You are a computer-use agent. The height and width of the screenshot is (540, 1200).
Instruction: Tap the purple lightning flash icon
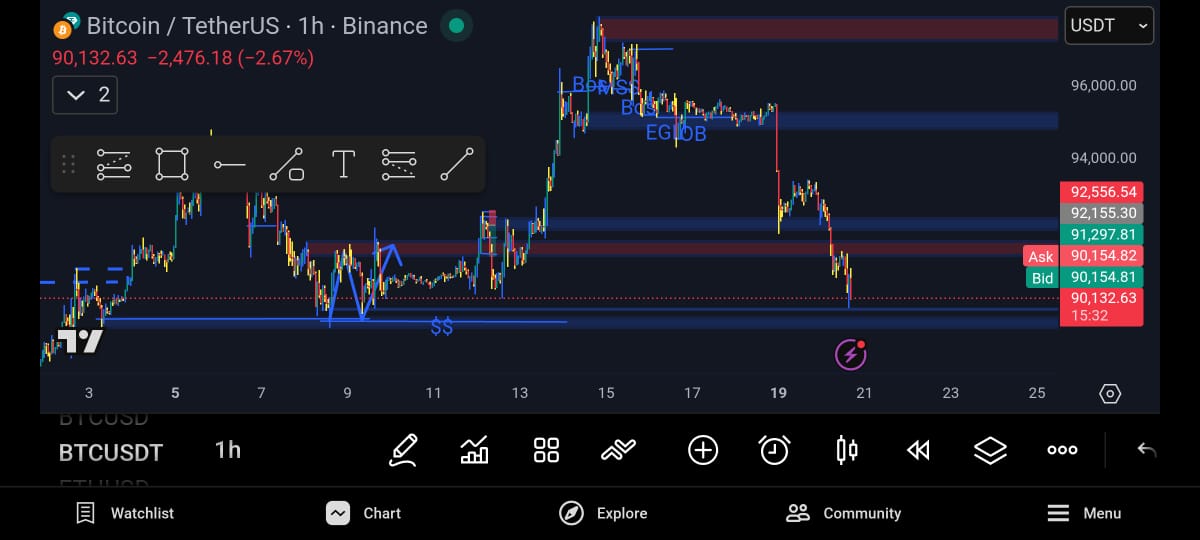tap(850, 353)
